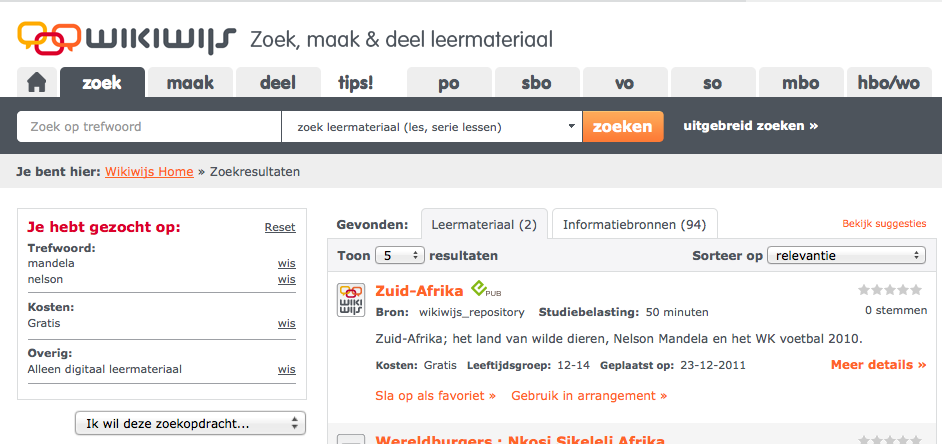942x444 pixels.
Task: Open the material type dropdown in search bar
Action: (431, 127)
